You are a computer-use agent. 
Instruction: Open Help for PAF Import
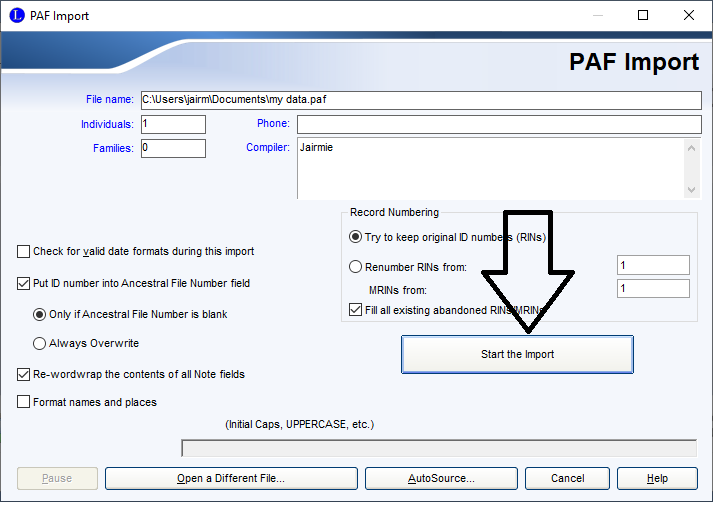coord(657,478)
